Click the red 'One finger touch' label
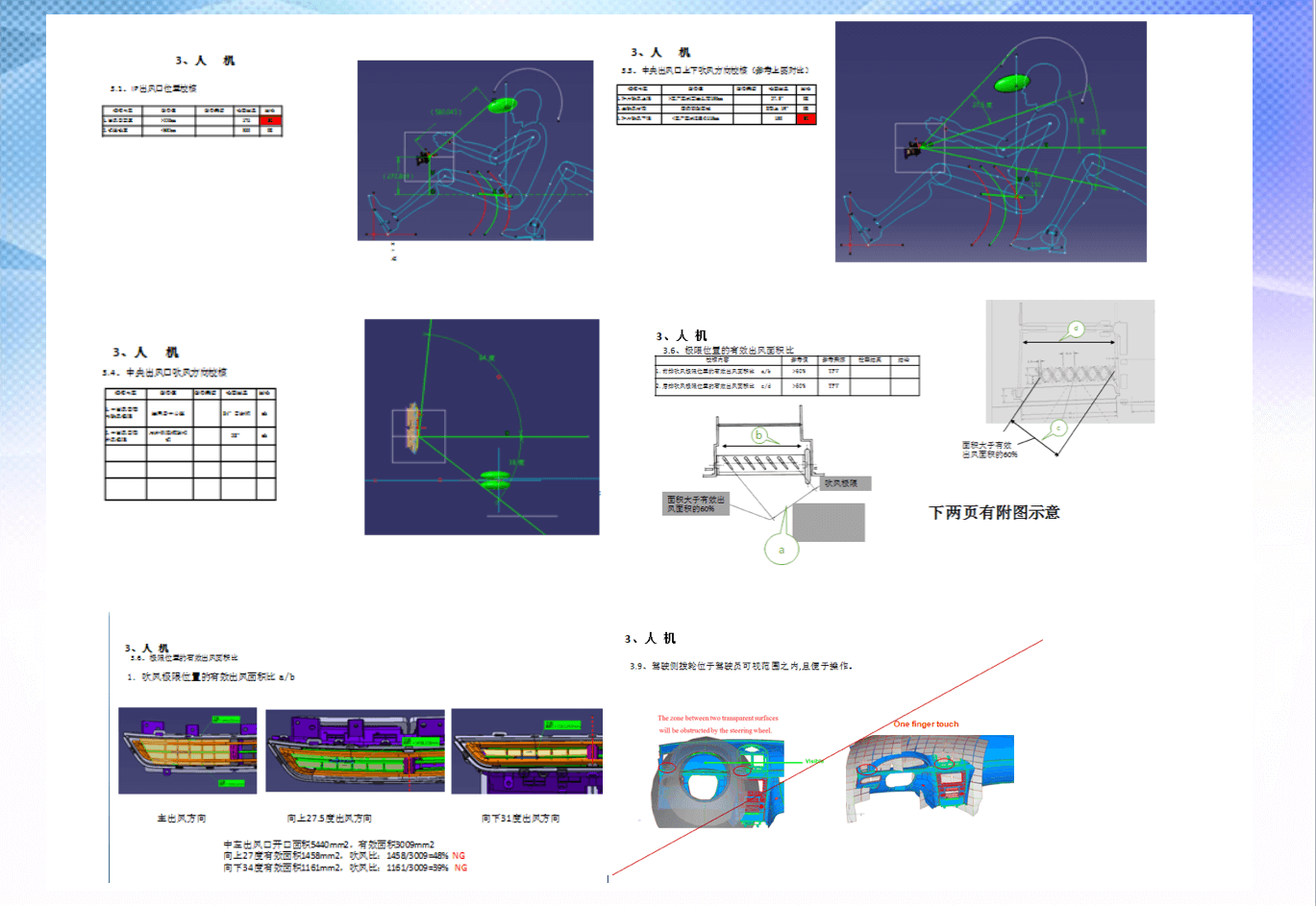Viewport: 1316px width, 906px height. click(926, 724)
